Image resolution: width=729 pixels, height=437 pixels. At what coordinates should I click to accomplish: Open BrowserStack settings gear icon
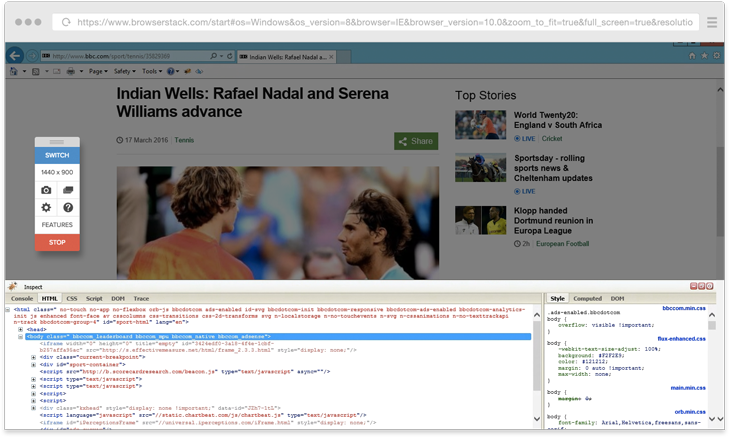[x=46, y=207]
